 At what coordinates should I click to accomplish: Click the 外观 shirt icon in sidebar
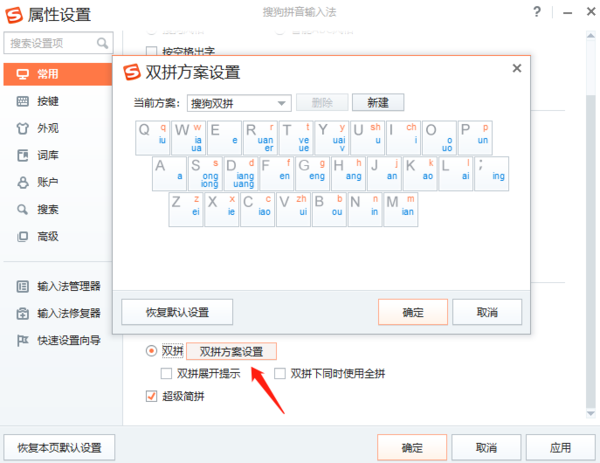[x=23, y=128]
